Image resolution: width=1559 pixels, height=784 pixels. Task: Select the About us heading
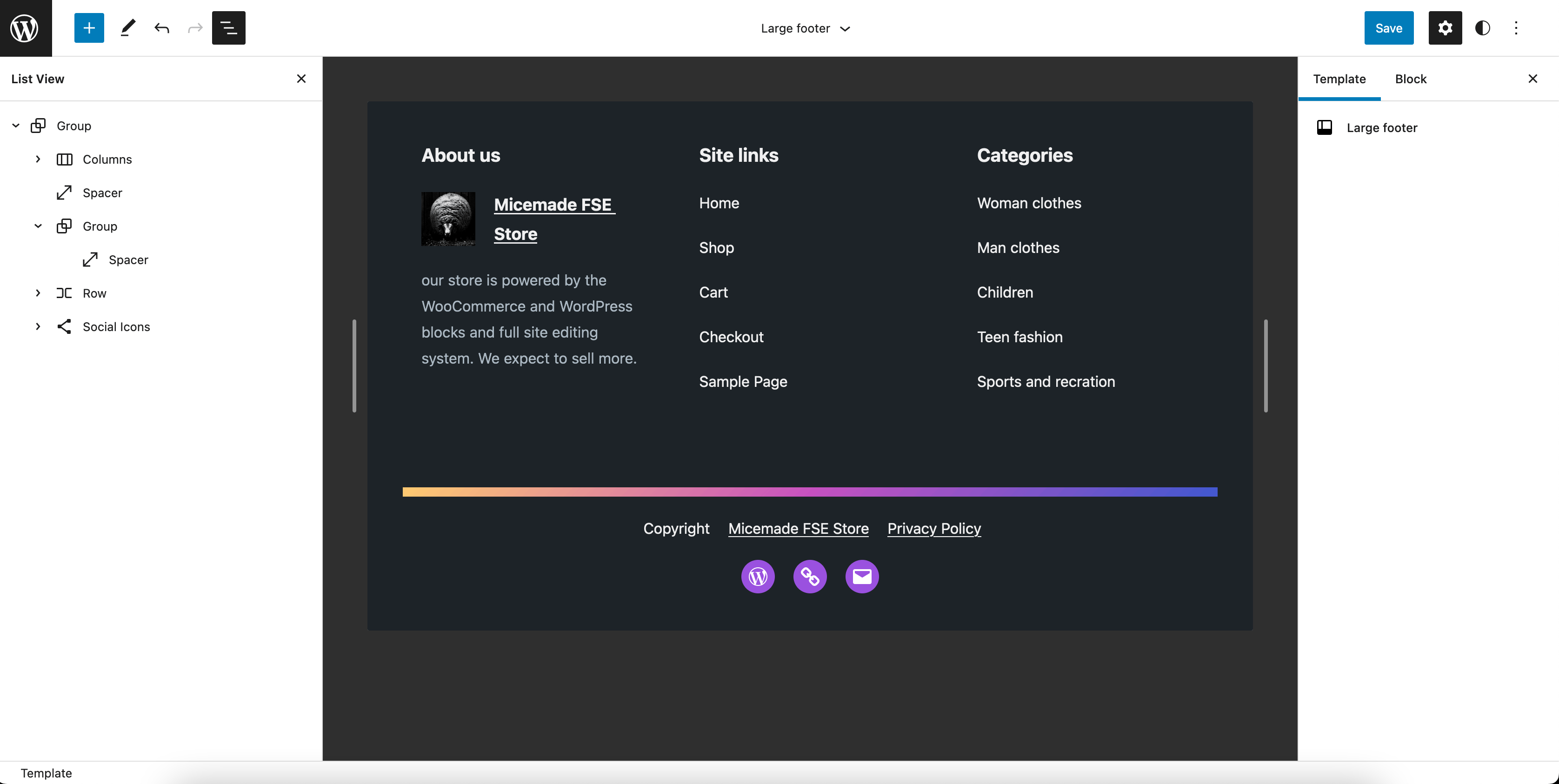tap(460, 155)
